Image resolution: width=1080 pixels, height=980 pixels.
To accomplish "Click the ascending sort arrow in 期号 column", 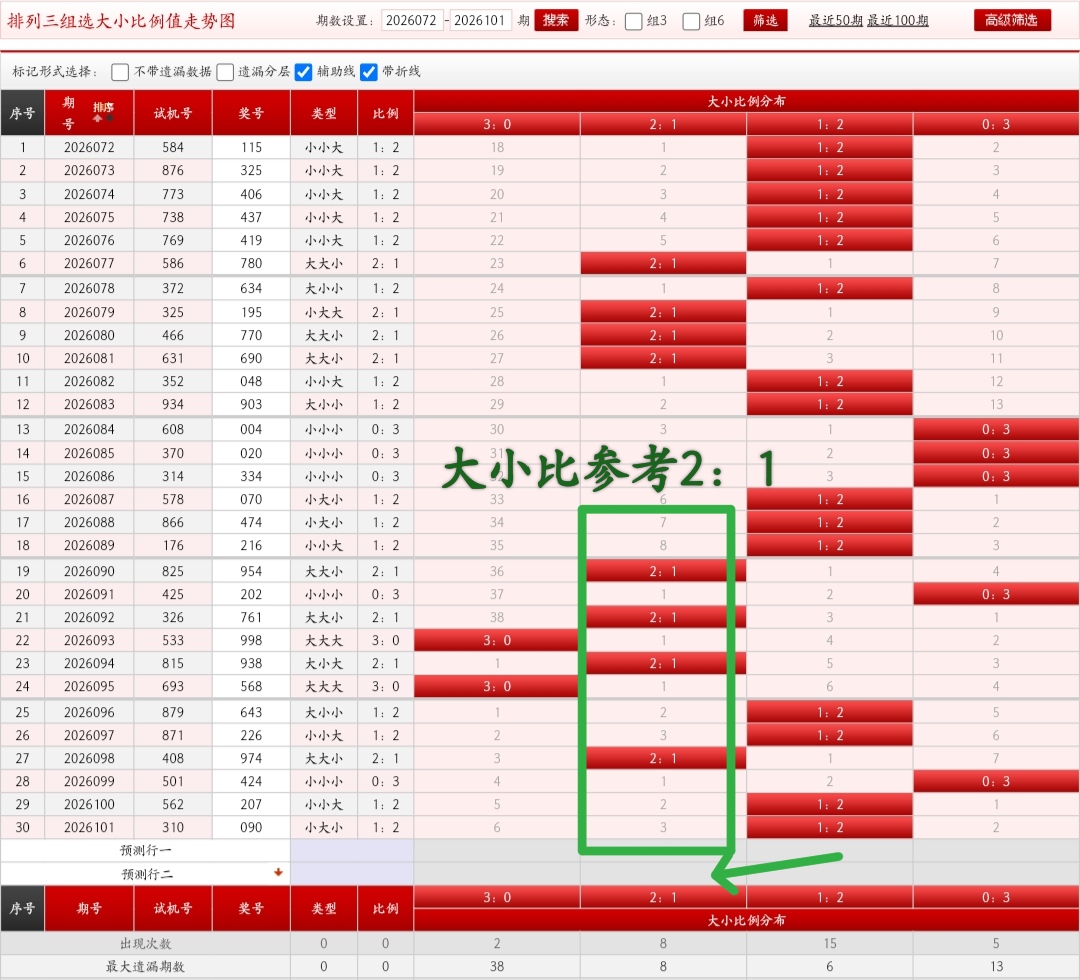I will coord(97,118).
